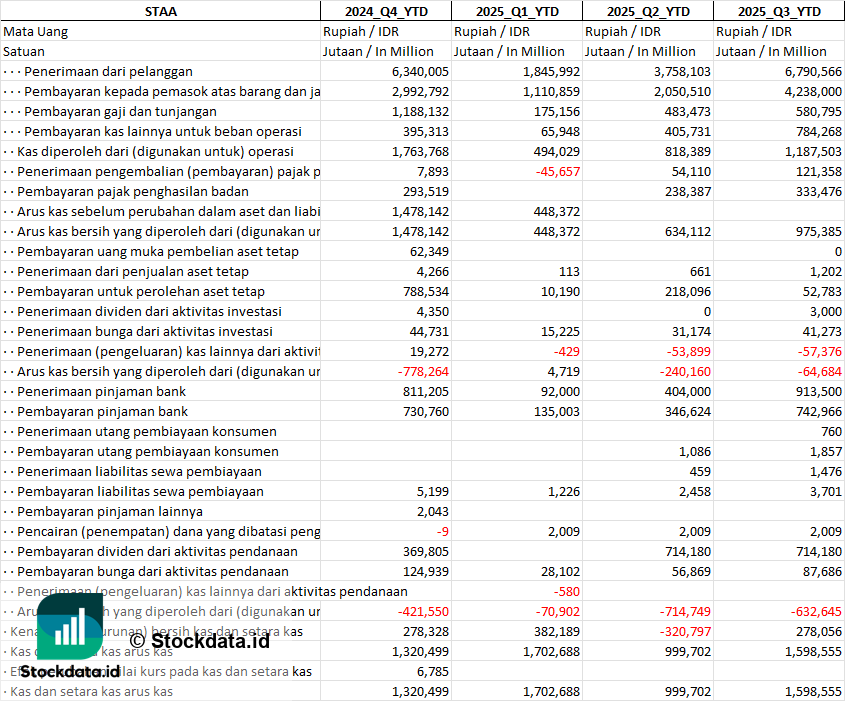Select value 62,349 in uang muka row

[429, 252]
